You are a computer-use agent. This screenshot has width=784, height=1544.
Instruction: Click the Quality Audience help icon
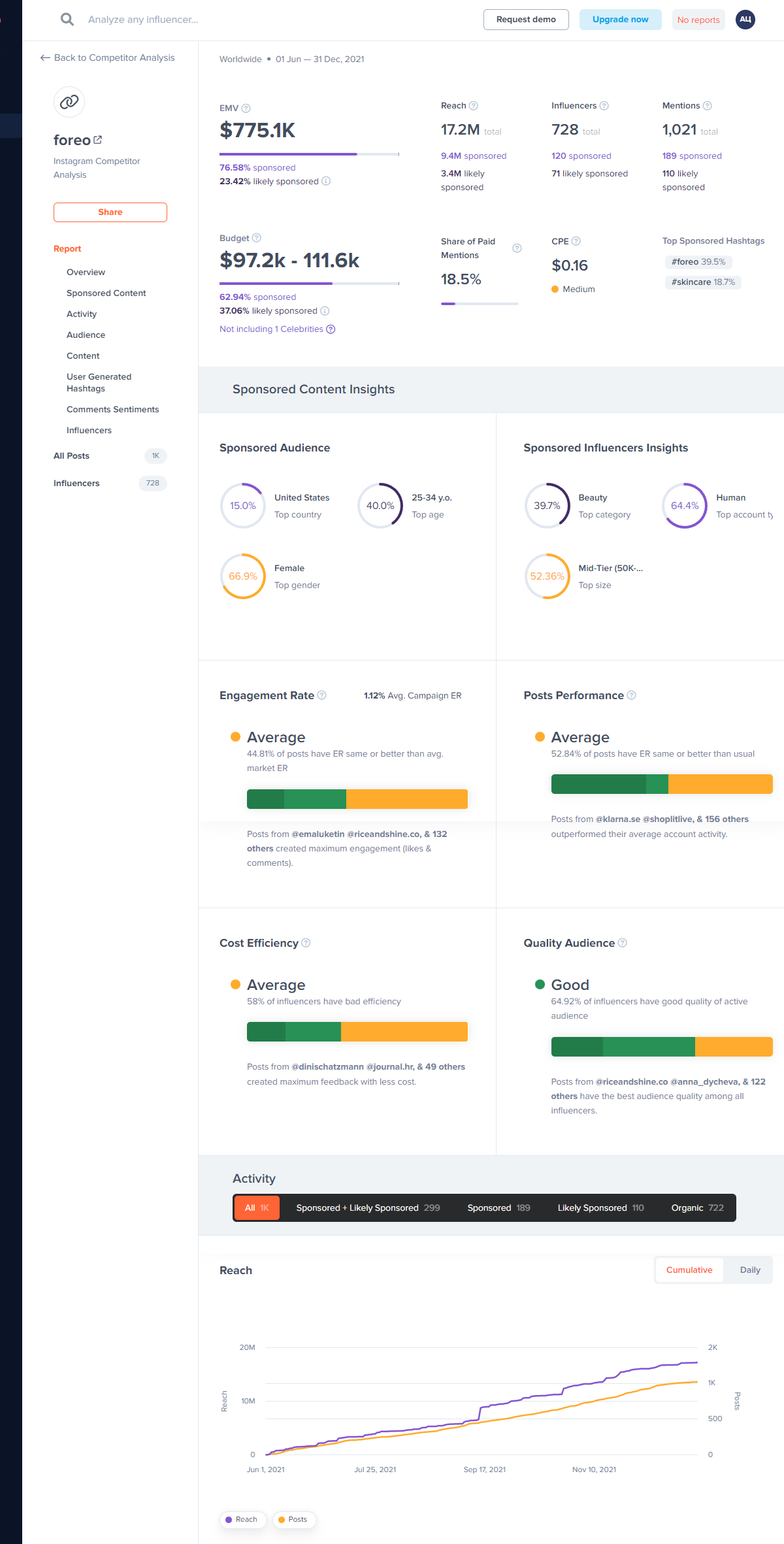point(623,943)
